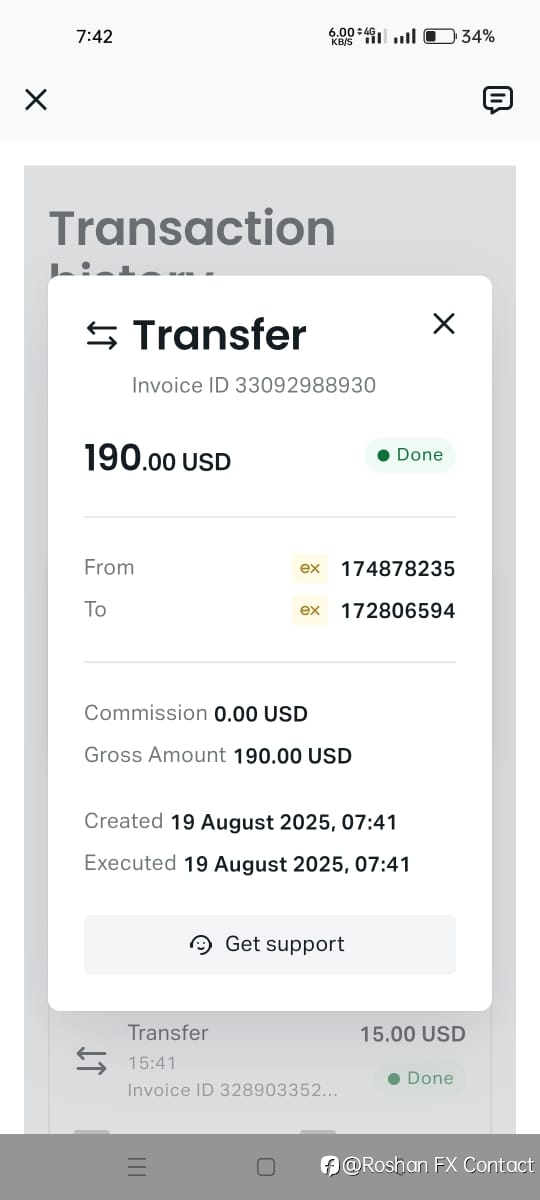Tap the transfer arrows icon in history list
This screenshot has width=540, height=1200.
click(x=91, y=1061)
